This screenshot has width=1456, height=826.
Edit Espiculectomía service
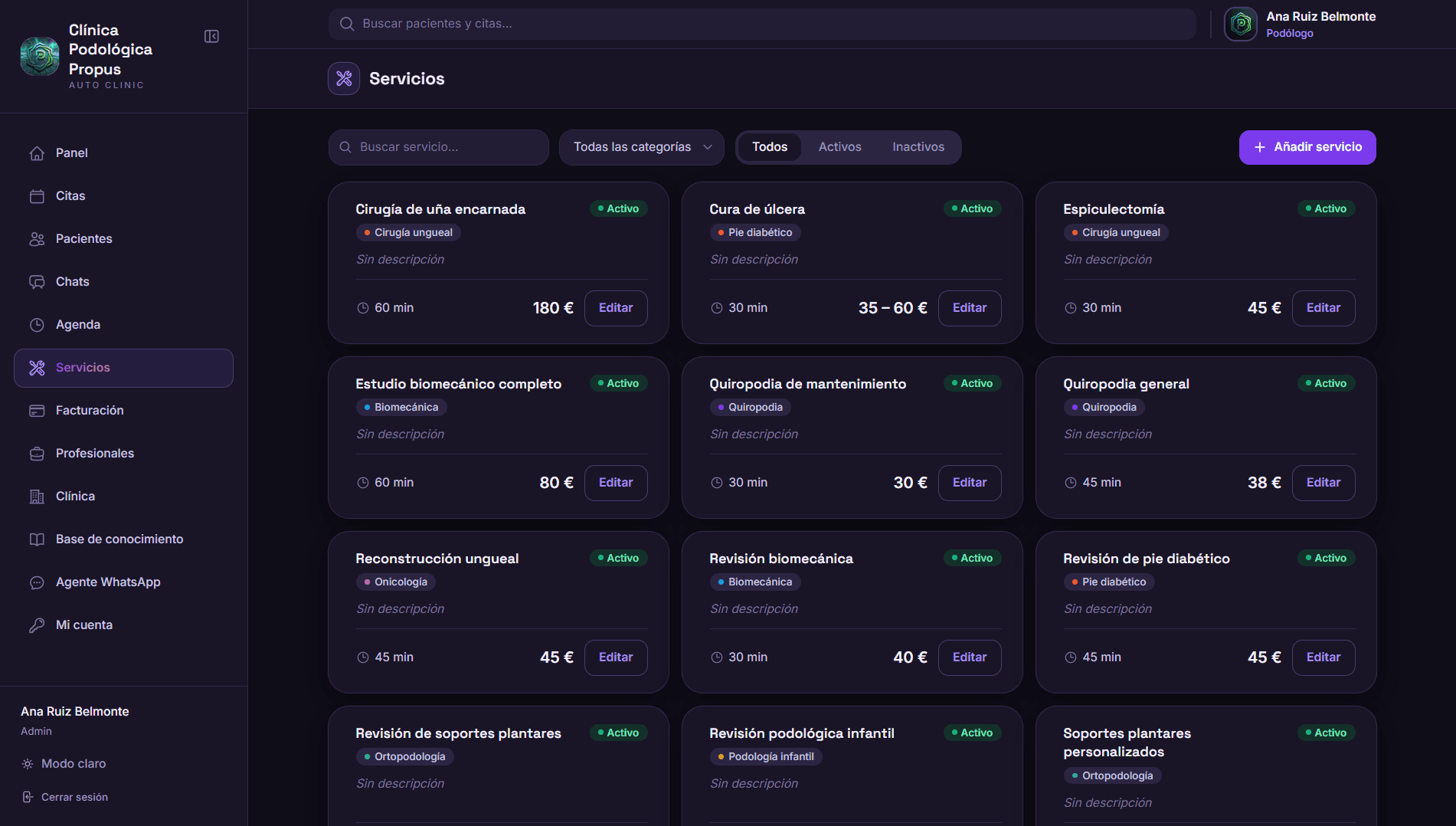(1323, 308)
